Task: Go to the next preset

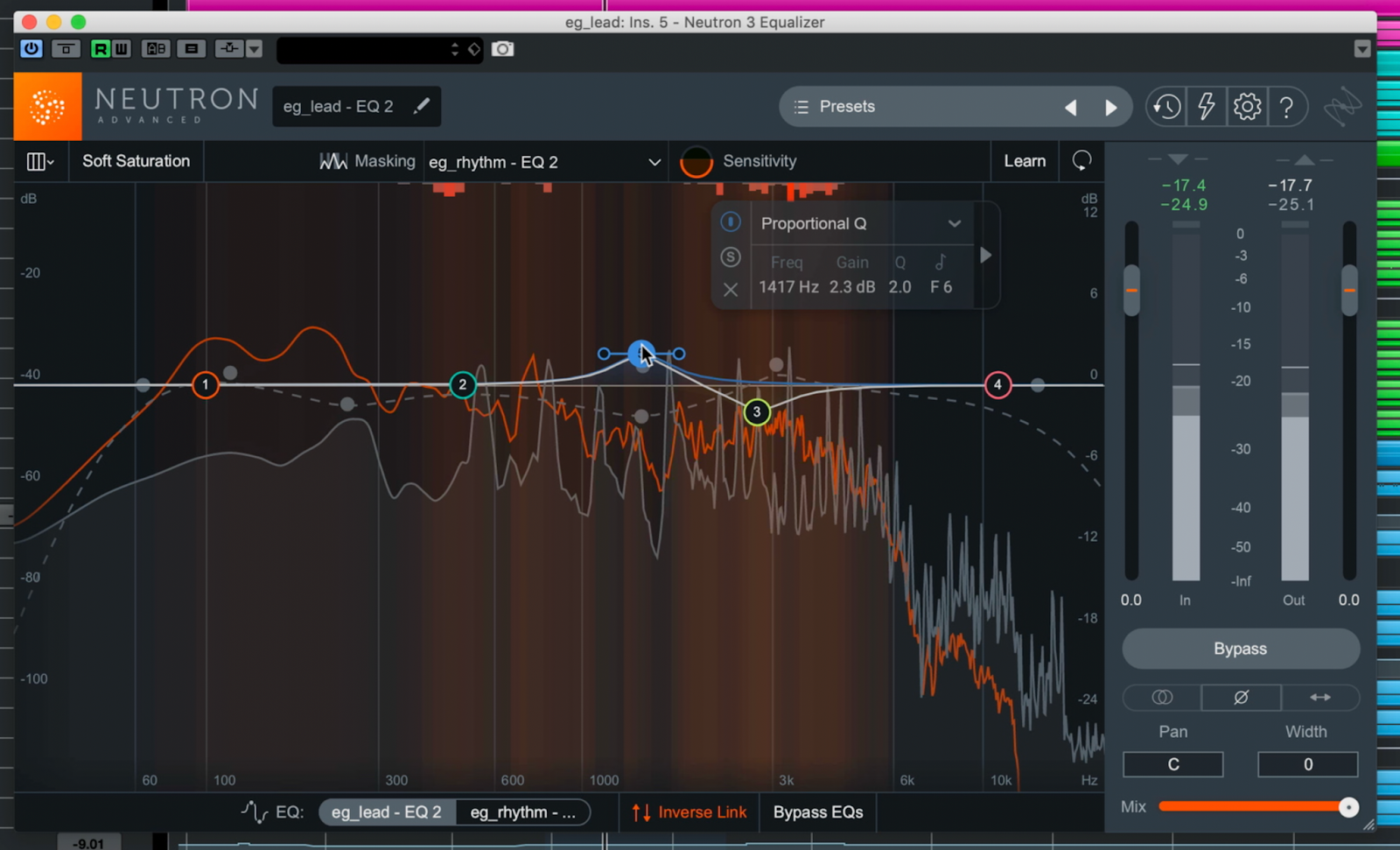Action: point(1111,108)
